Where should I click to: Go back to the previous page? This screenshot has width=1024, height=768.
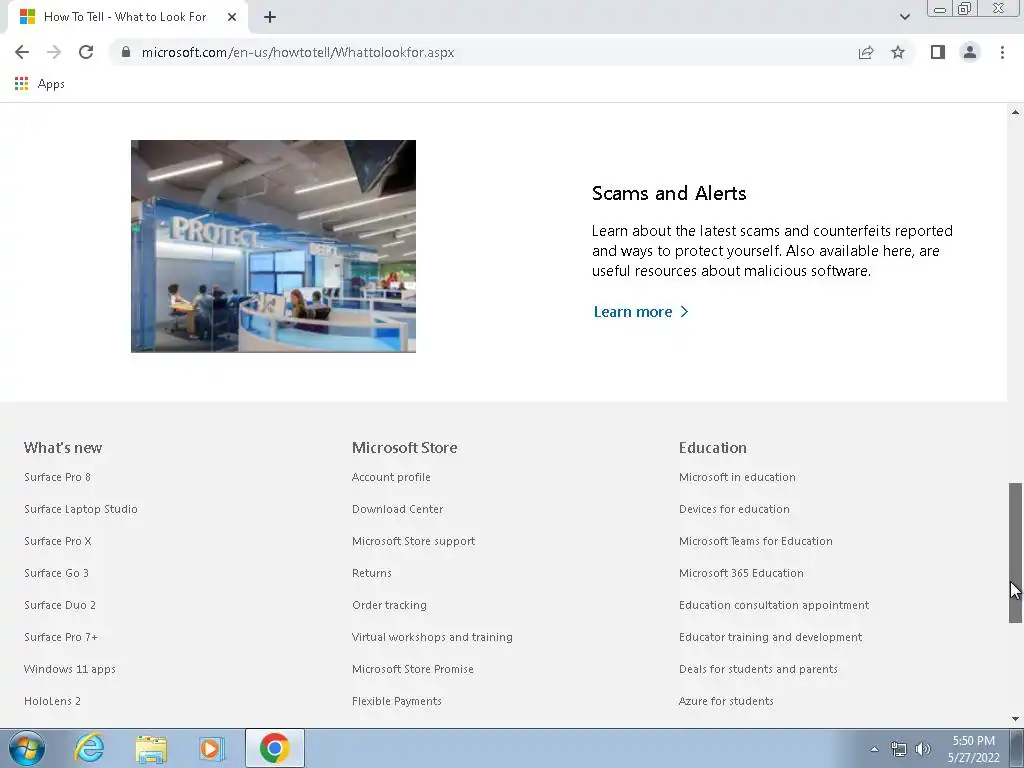22,52
